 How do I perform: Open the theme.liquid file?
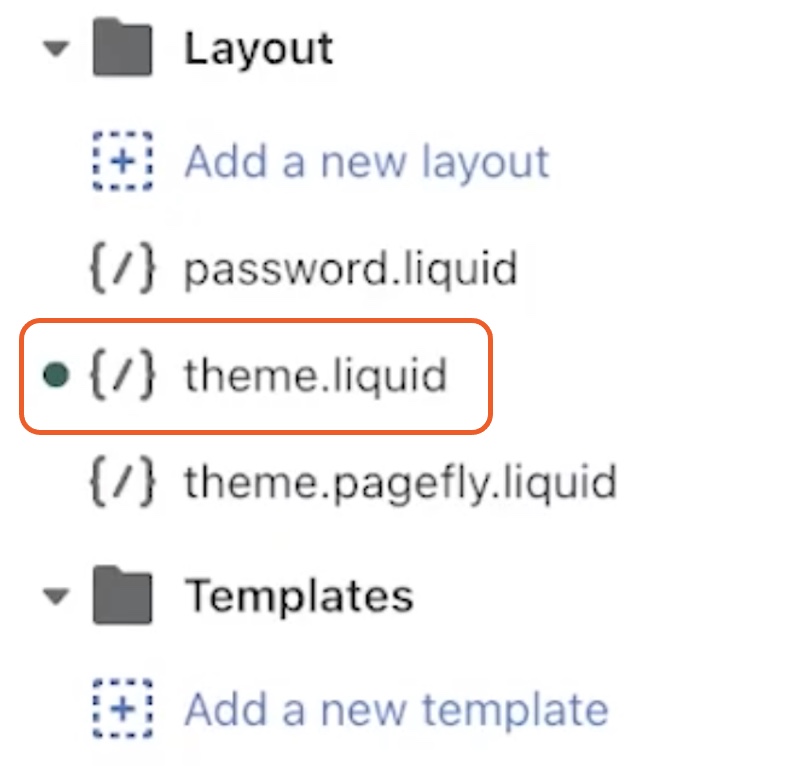coord(316,375)
